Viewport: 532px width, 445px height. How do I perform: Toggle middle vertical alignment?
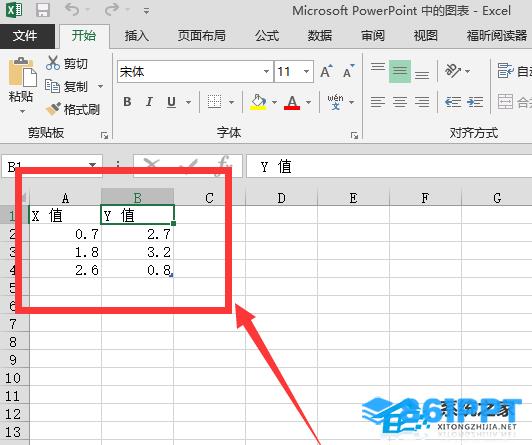[x=400, y=72]
